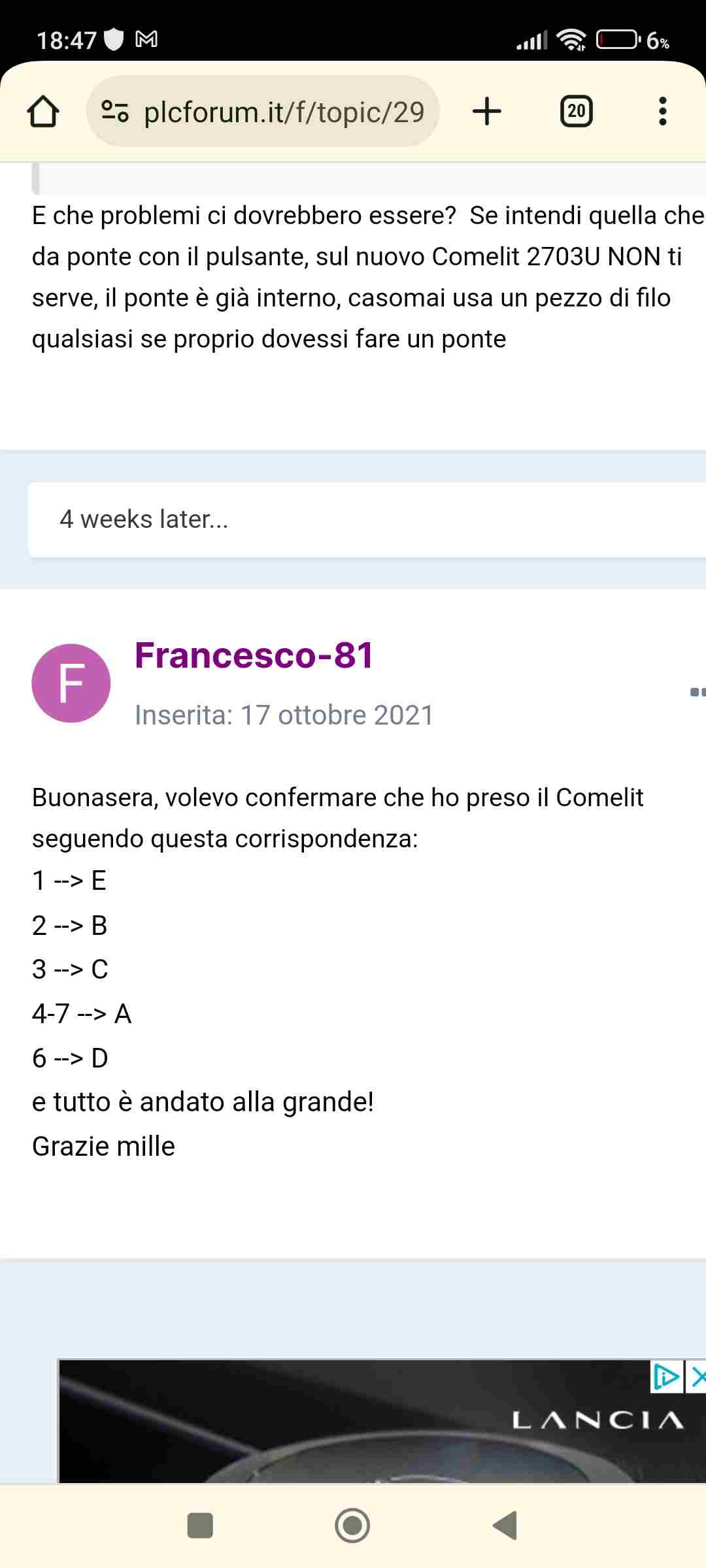Tap the Gmail notification icon in status bar

pyautogui.click(x=146, y=40)
